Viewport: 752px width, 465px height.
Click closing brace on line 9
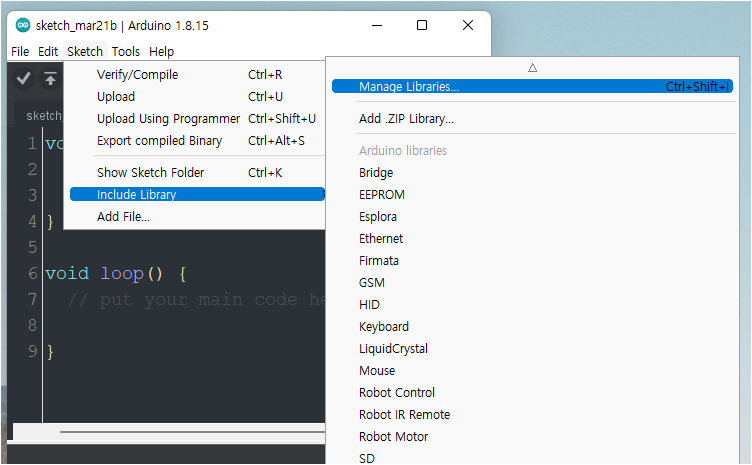point(50,352)
